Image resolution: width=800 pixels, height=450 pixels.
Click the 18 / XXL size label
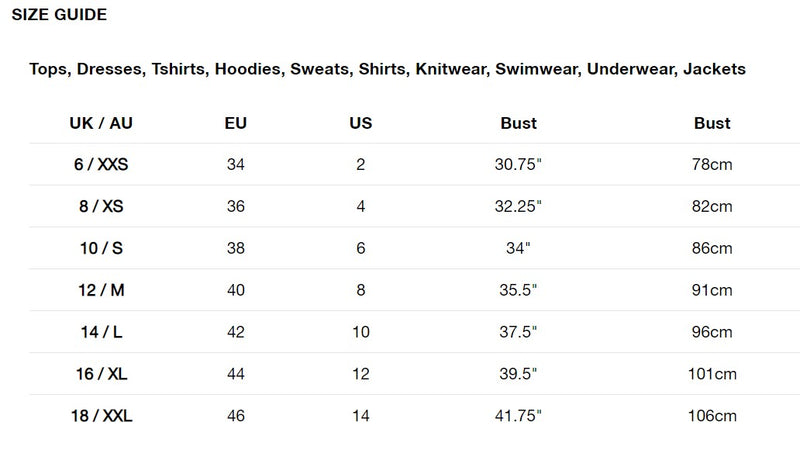(101, 416)
